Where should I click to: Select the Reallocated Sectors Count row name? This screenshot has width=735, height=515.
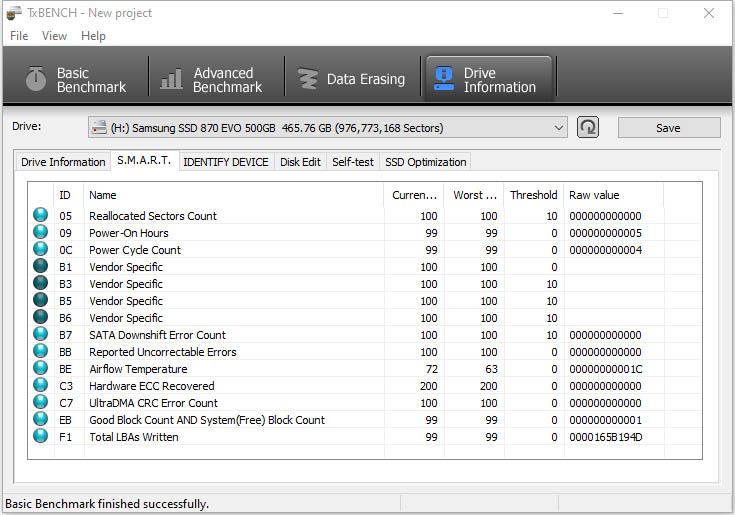click(153, 216)
